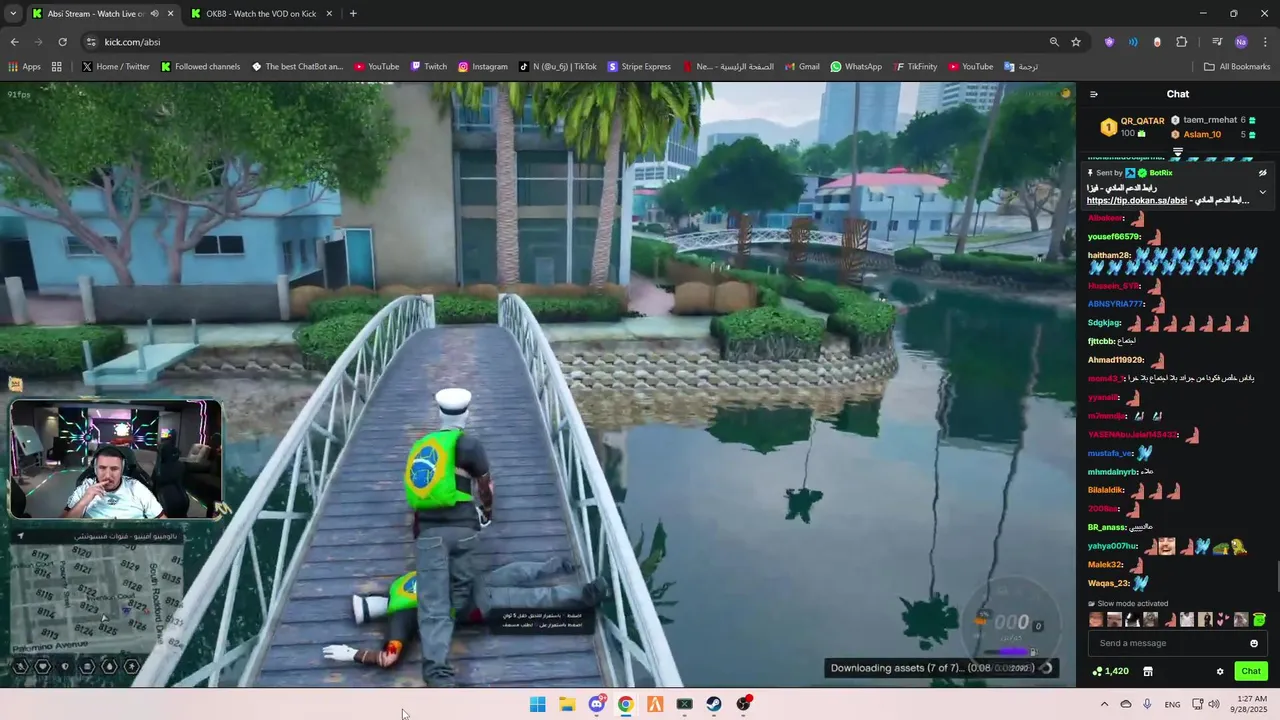Click BotRix username in pinned message
Viewport: 1280px width, 720px height.
click(x=1160, y=173)
